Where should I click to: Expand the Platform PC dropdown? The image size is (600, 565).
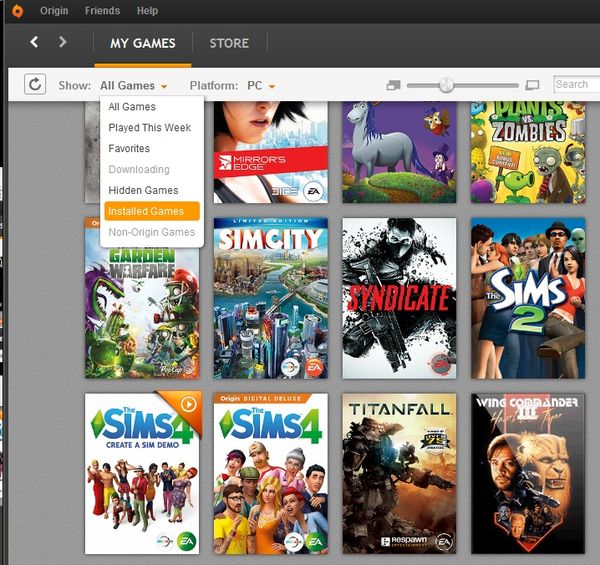[x=261, y=86]
